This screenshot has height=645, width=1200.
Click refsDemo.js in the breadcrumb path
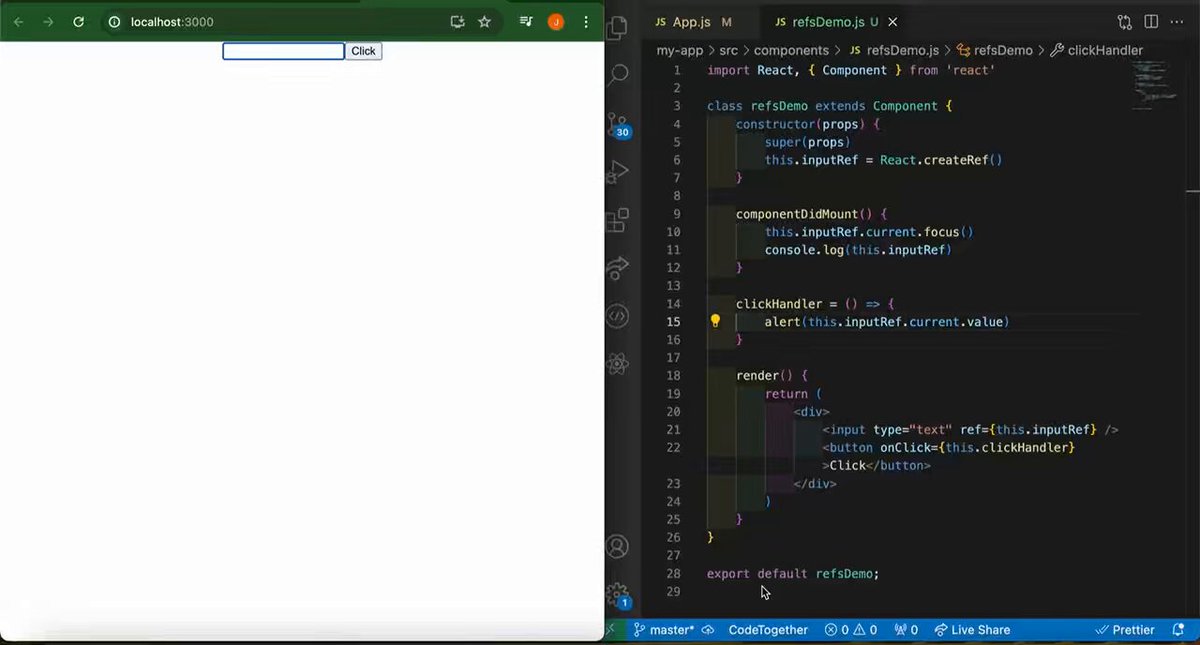[x=893, y=50]
